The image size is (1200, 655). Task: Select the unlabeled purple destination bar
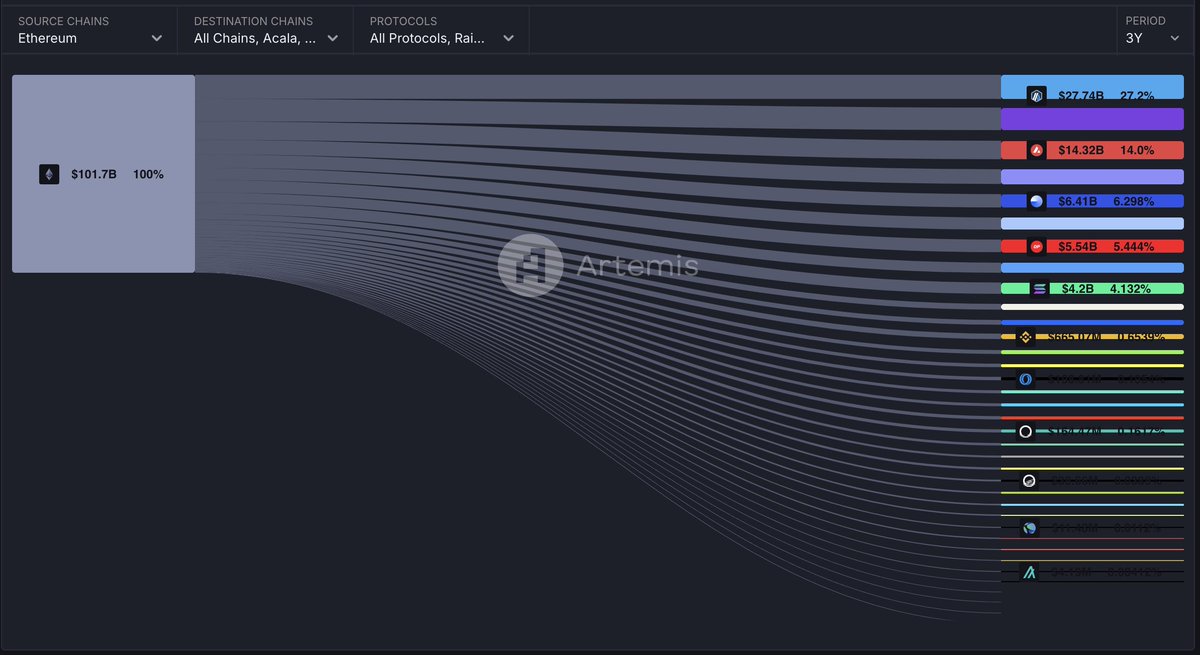click(x=1092, y=119)
